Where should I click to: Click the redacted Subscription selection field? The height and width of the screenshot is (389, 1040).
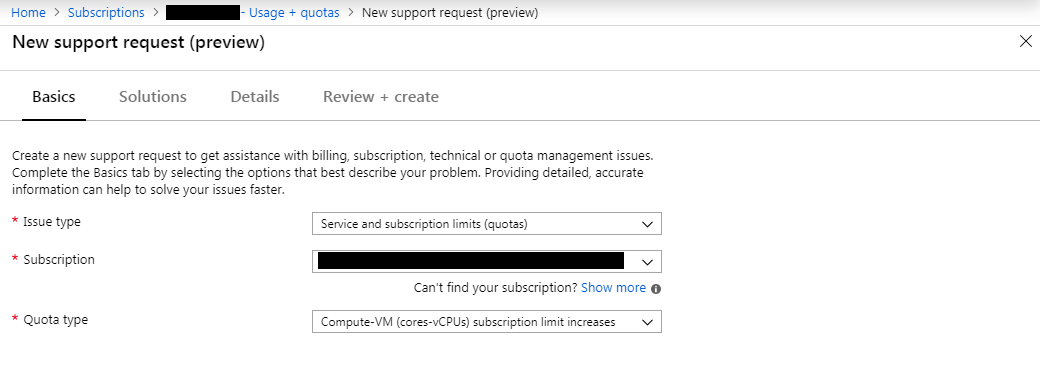click(x=487, y=262)
